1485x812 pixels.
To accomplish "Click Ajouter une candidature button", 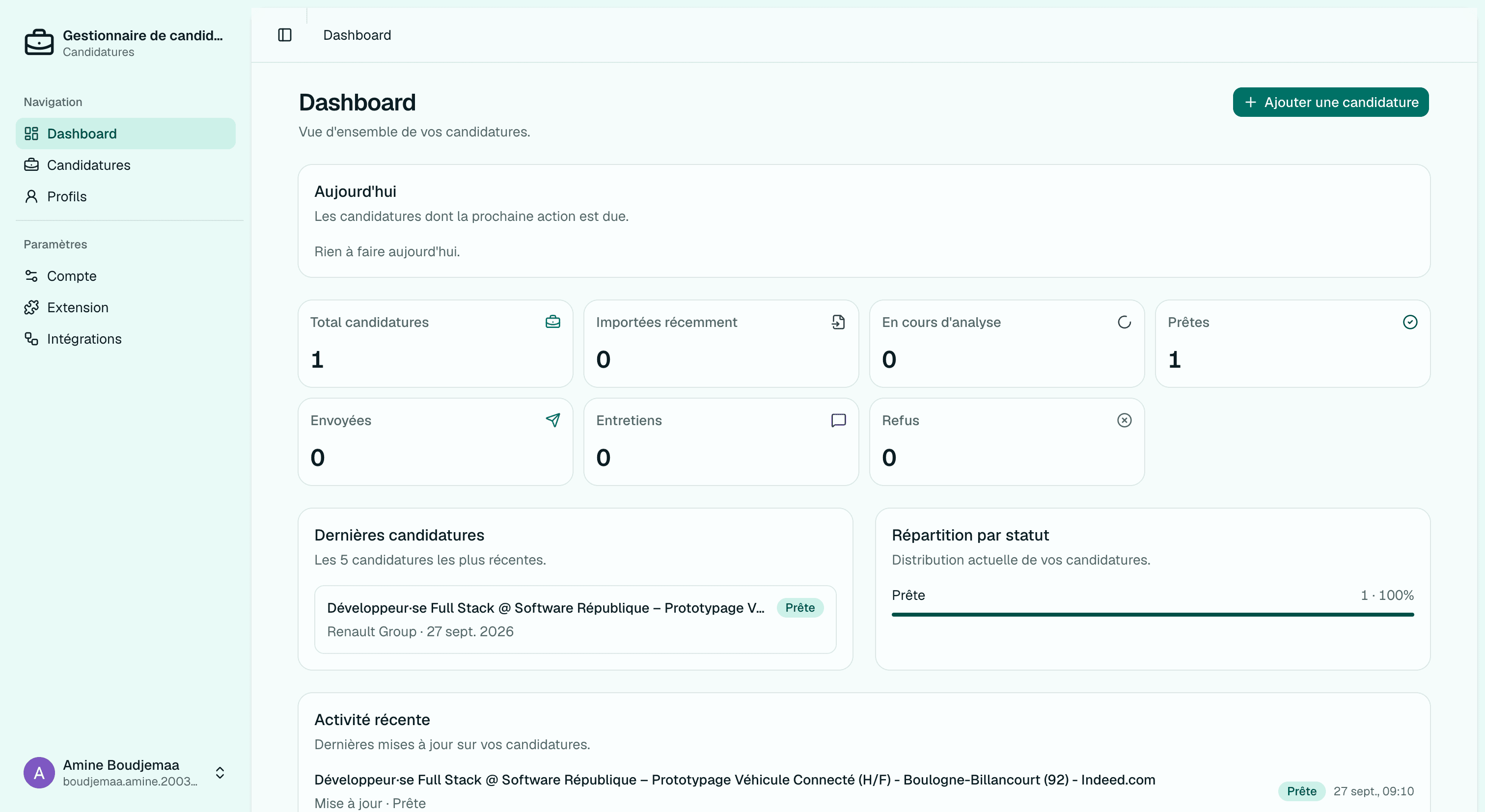I will [x=1330, y=102].
